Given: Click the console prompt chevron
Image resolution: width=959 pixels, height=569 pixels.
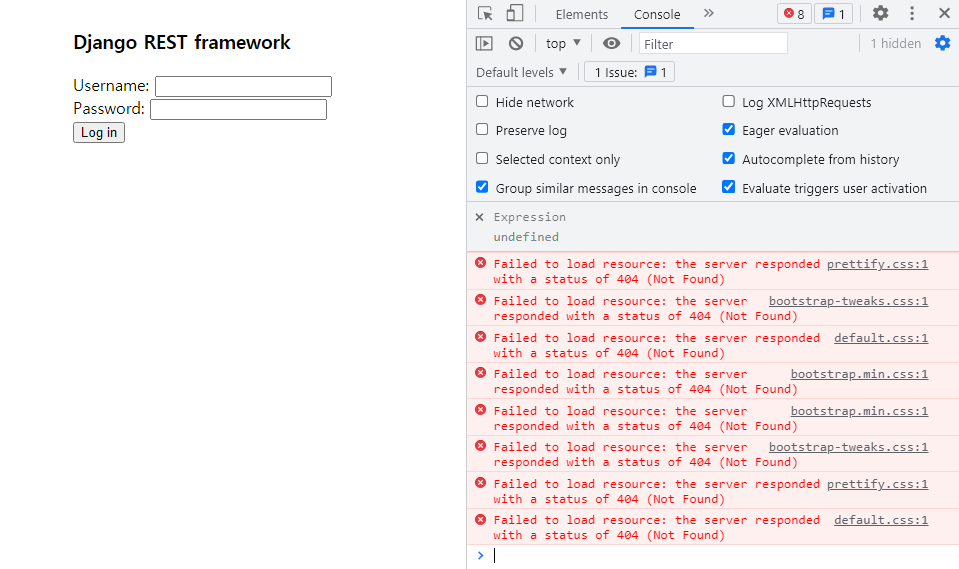Looking at the screenshot, I should pos(481,556).
